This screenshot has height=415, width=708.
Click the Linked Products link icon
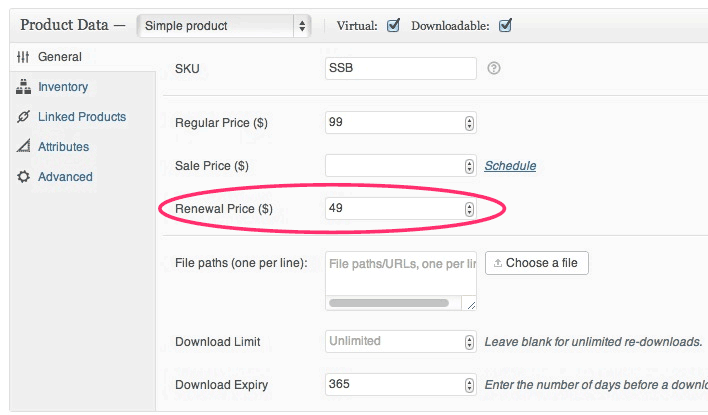[23, 117]
